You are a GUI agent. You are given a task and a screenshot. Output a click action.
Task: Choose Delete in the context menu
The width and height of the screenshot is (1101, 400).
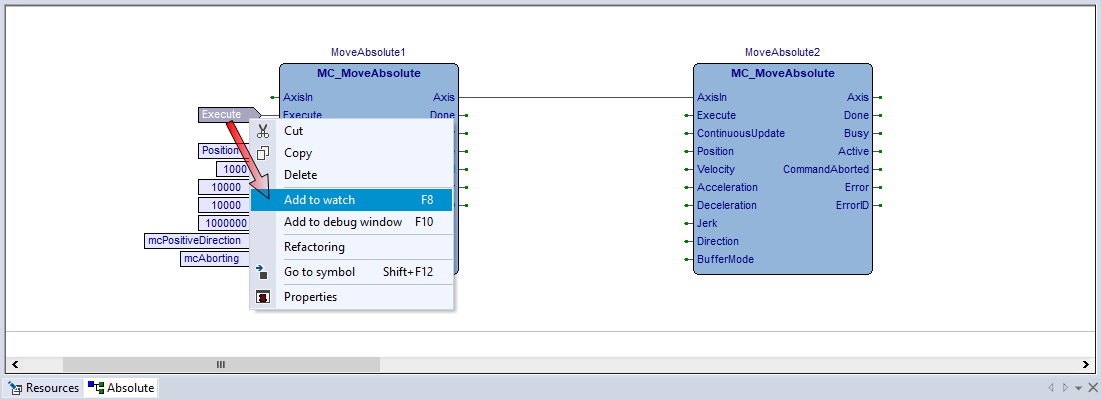(300, 175)
